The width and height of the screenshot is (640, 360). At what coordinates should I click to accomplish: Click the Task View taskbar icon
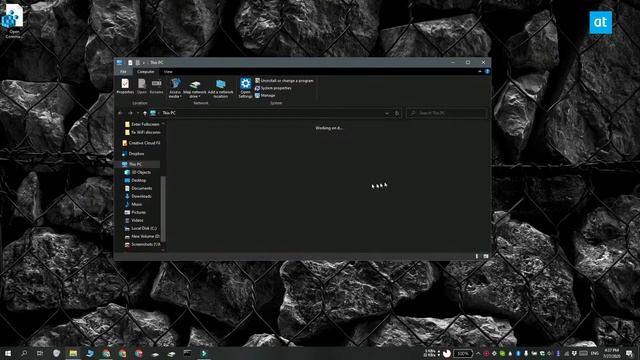click(x=40, y=353)
